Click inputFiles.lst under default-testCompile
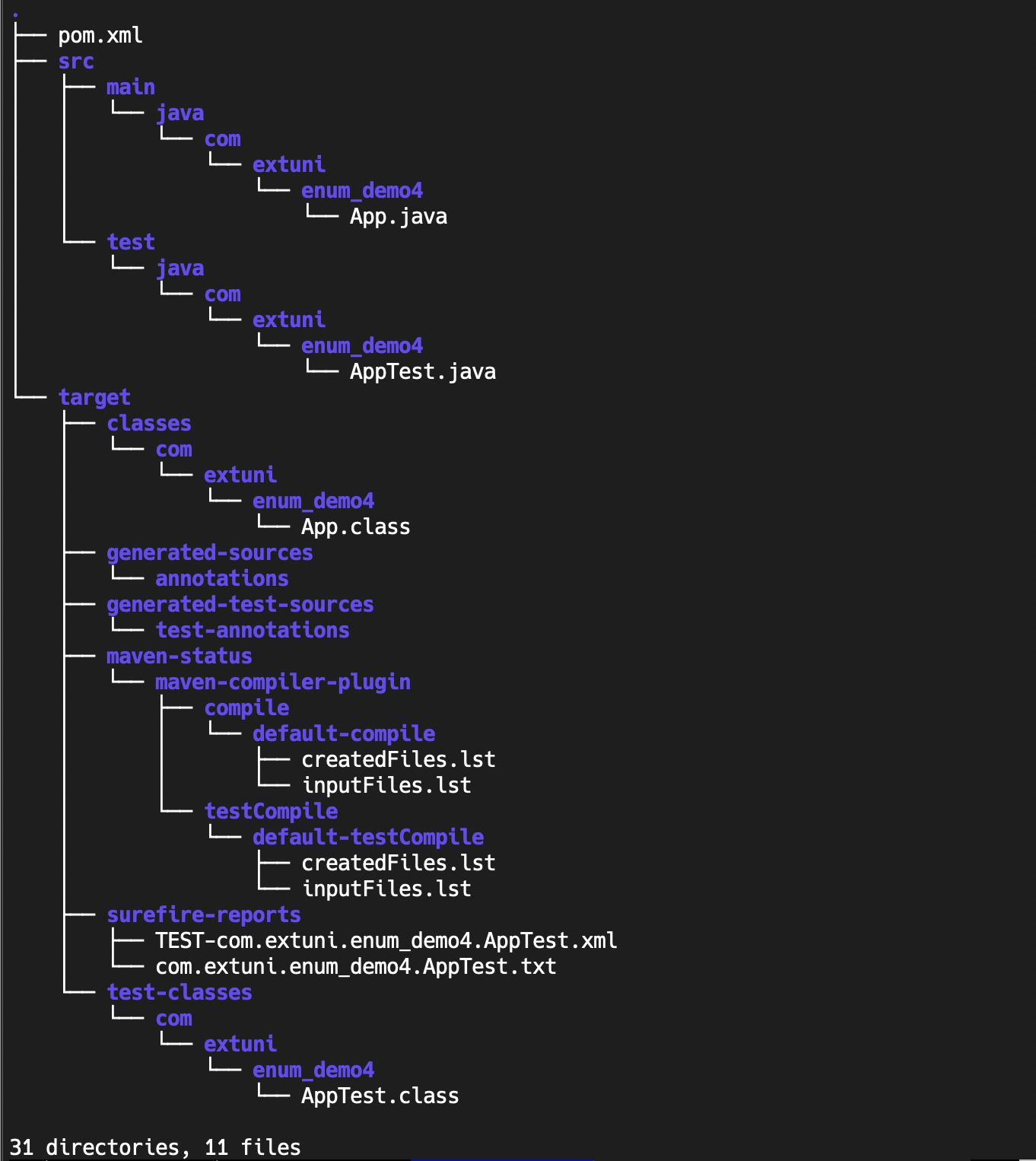This screenshot has height=1161, width=1036. point(386,888)
